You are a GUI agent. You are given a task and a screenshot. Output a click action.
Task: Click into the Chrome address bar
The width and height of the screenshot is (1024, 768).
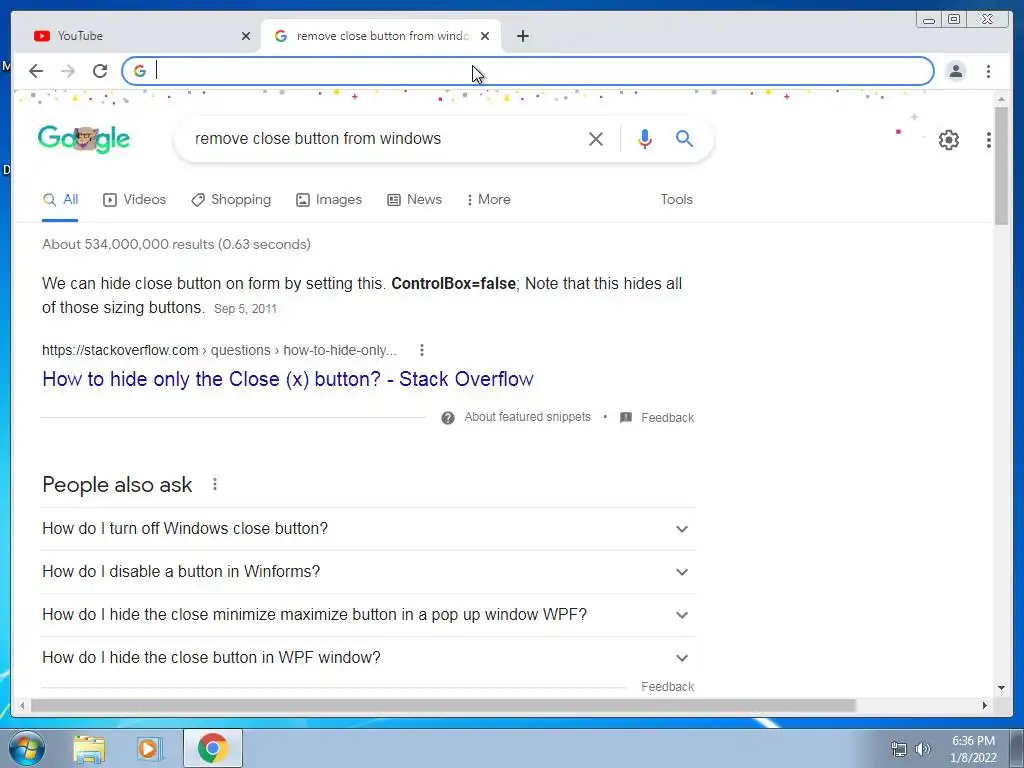point(528,71)
